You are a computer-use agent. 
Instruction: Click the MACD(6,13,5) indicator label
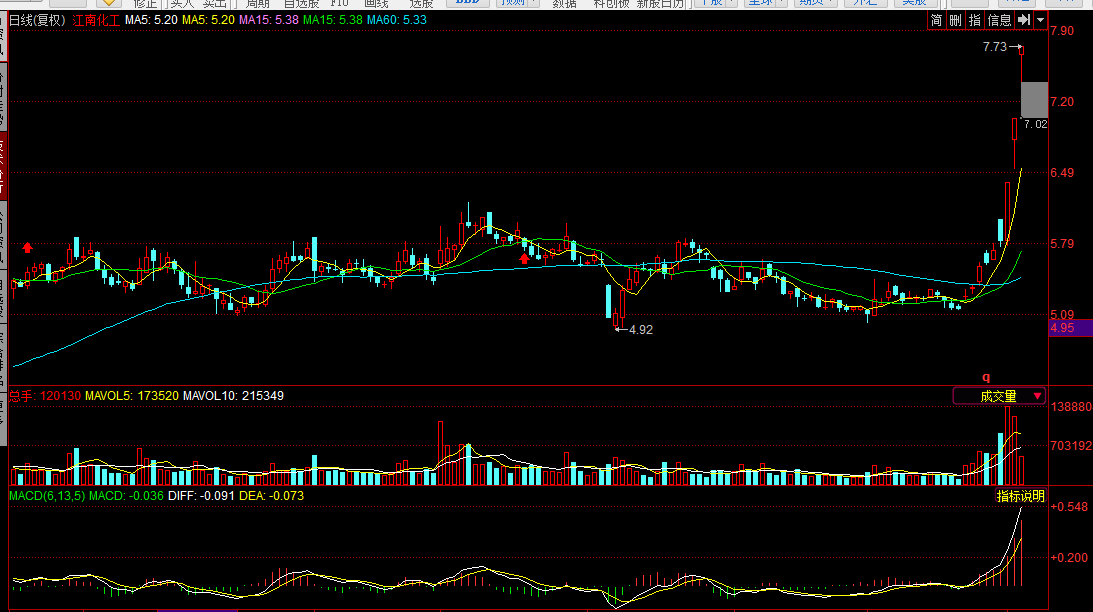coord(47,496)
